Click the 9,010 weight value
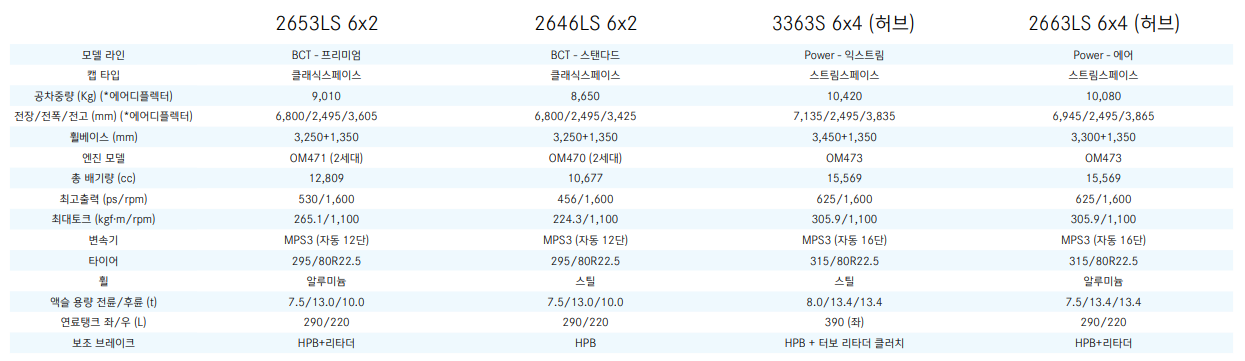The image size is (1245, 361). coord(327,96)
